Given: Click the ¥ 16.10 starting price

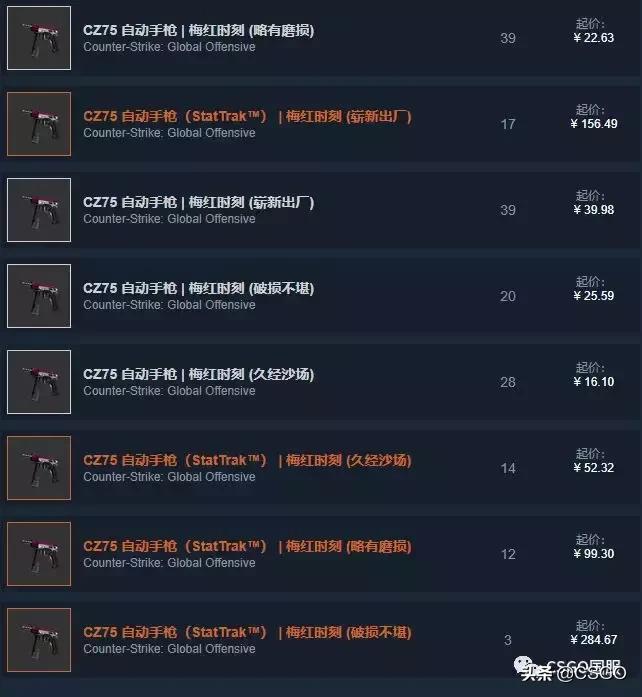Looking at the screenshot, I should pos(594,382).
